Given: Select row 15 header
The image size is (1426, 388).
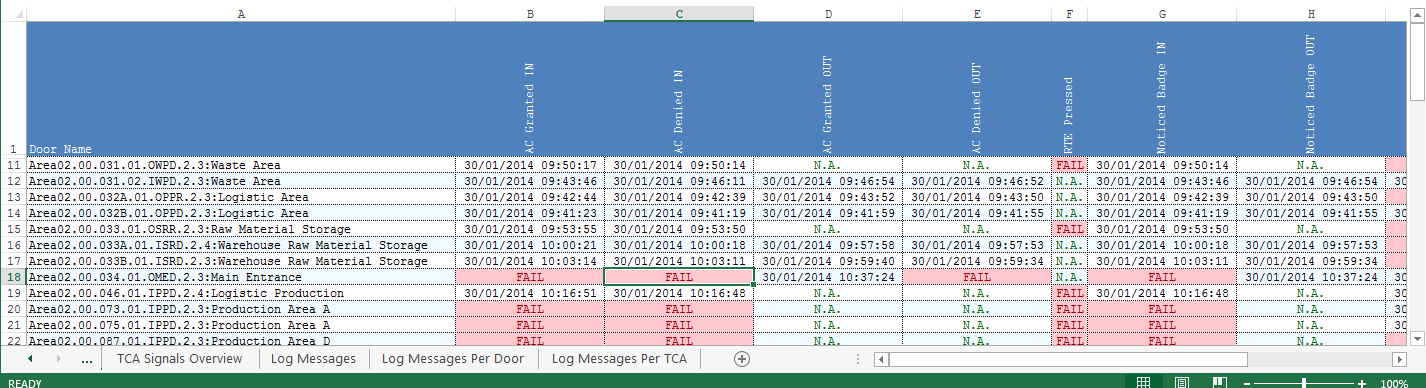Looking at the screenshot, I should tap(13, 229).
